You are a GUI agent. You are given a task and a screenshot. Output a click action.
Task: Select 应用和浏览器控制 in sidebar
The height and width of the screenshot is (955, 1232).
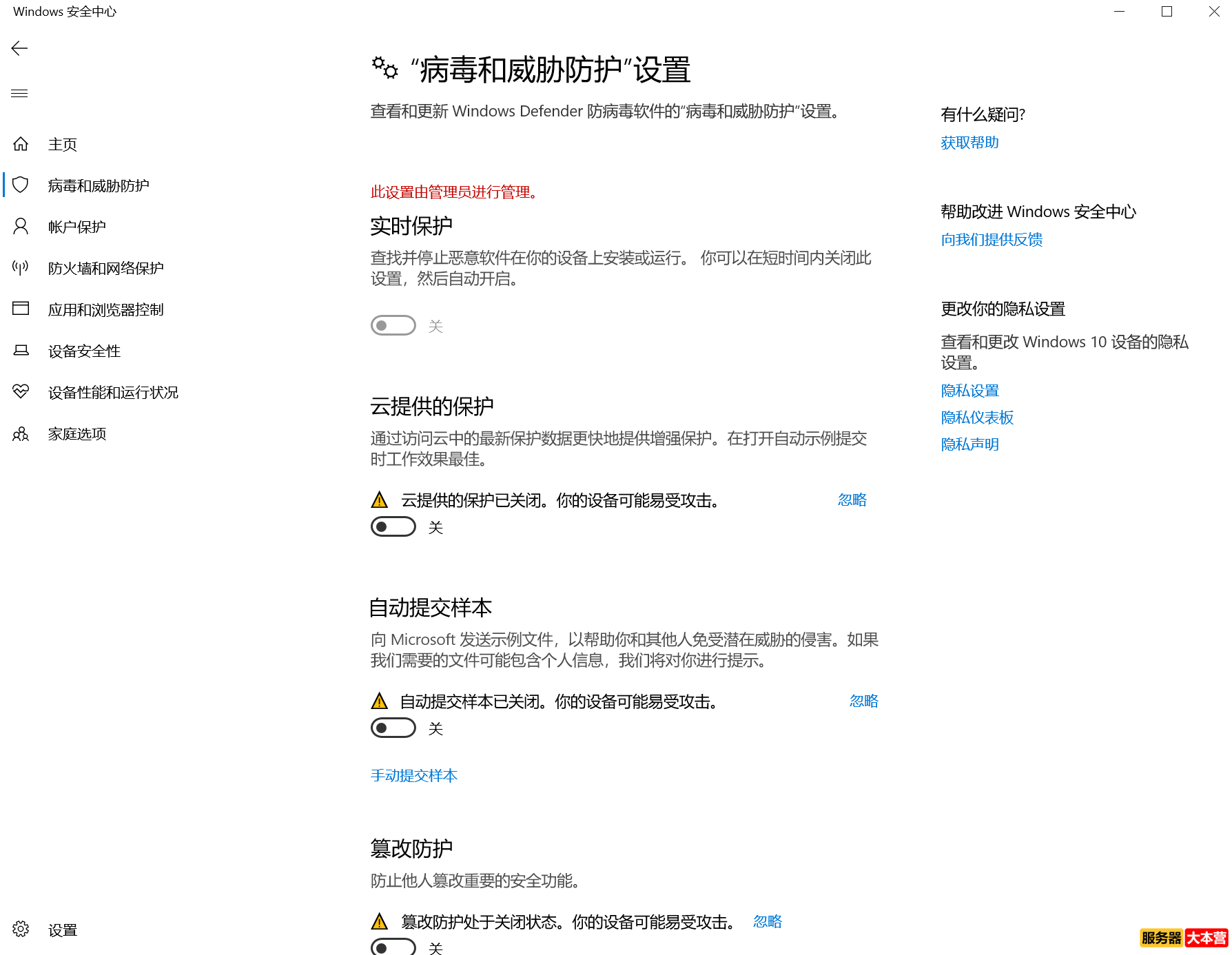[x=106, y=309]
